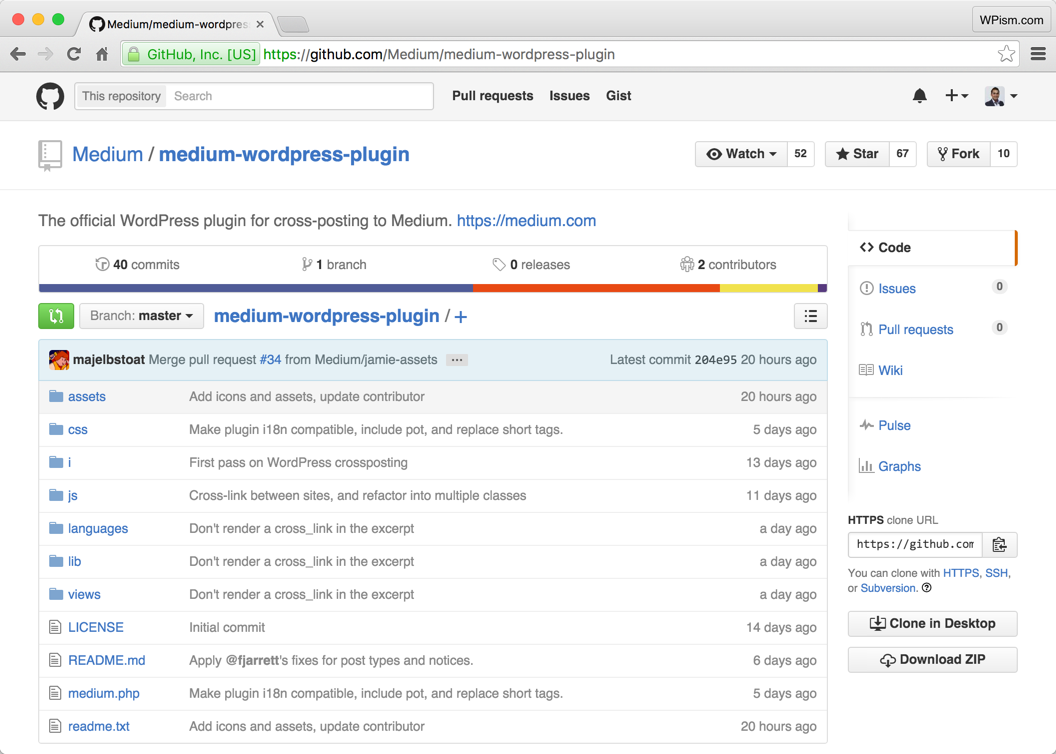Fork the repository

tap(958, 154)
